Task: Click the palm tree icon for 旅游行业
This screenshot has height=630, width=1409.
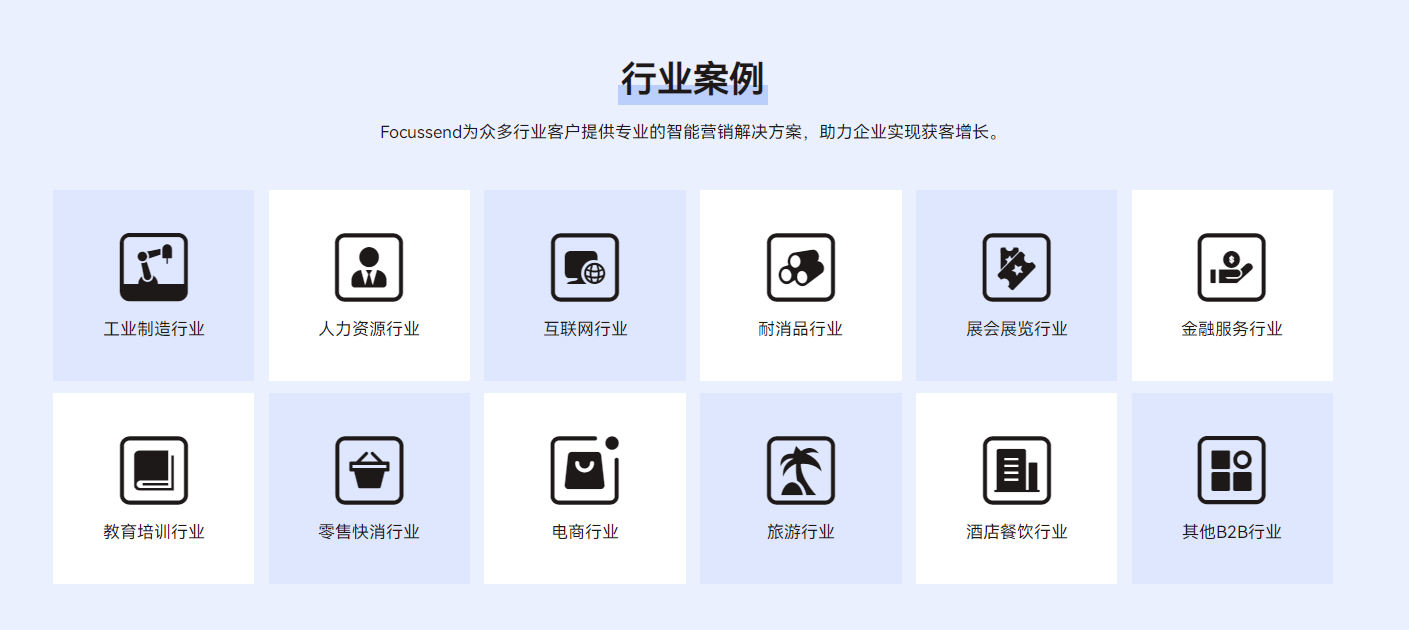Action: click(x=801, y=470)
